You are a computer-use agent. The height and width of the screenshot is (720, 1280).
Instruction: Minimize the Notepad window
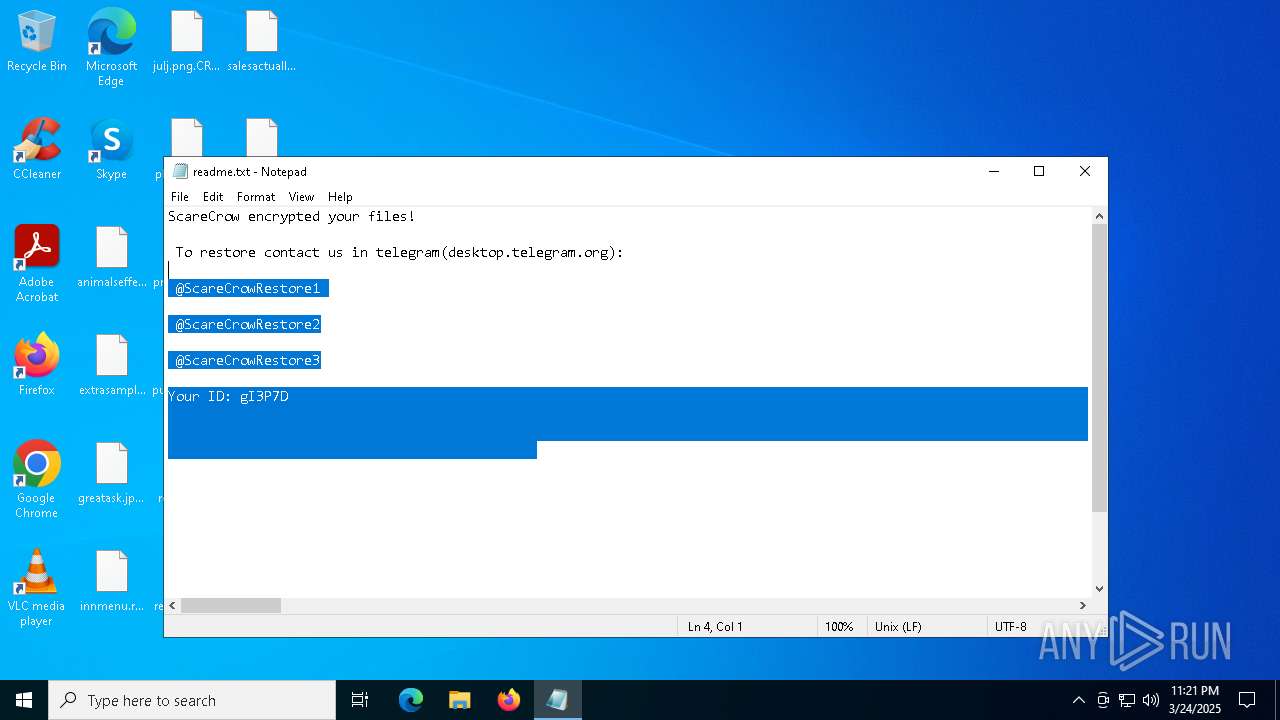(994, 171)
